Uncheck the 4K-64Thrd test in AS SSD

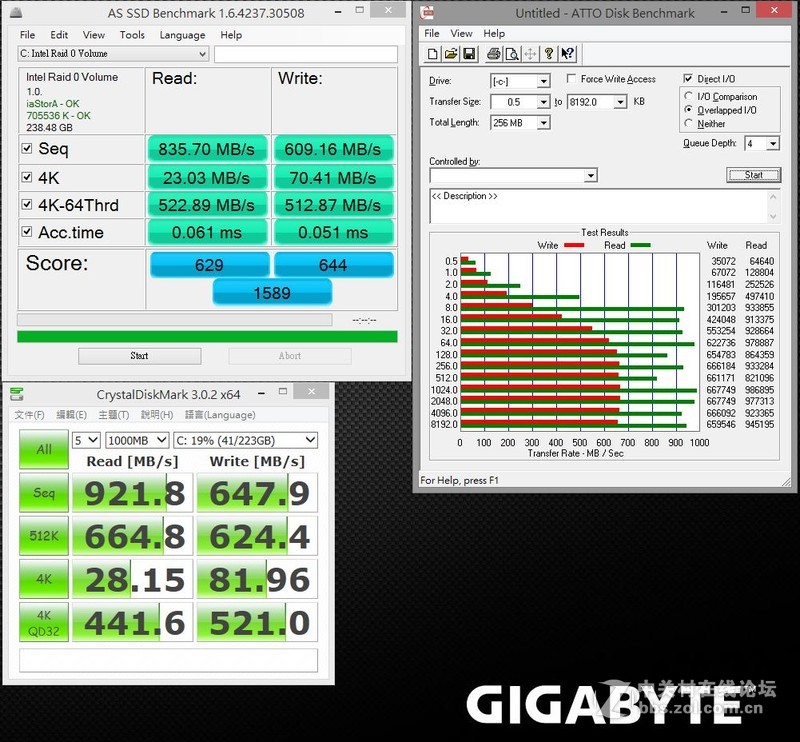pos(27,204)
